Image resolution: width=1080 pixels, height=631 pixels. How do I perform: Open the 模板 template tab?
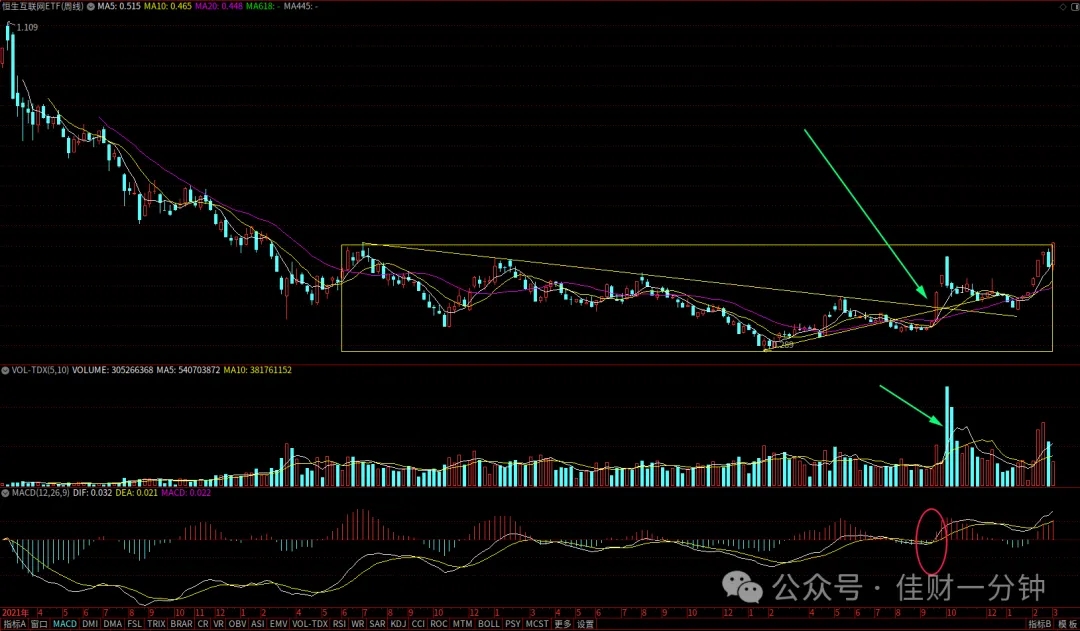point(1067,623)
